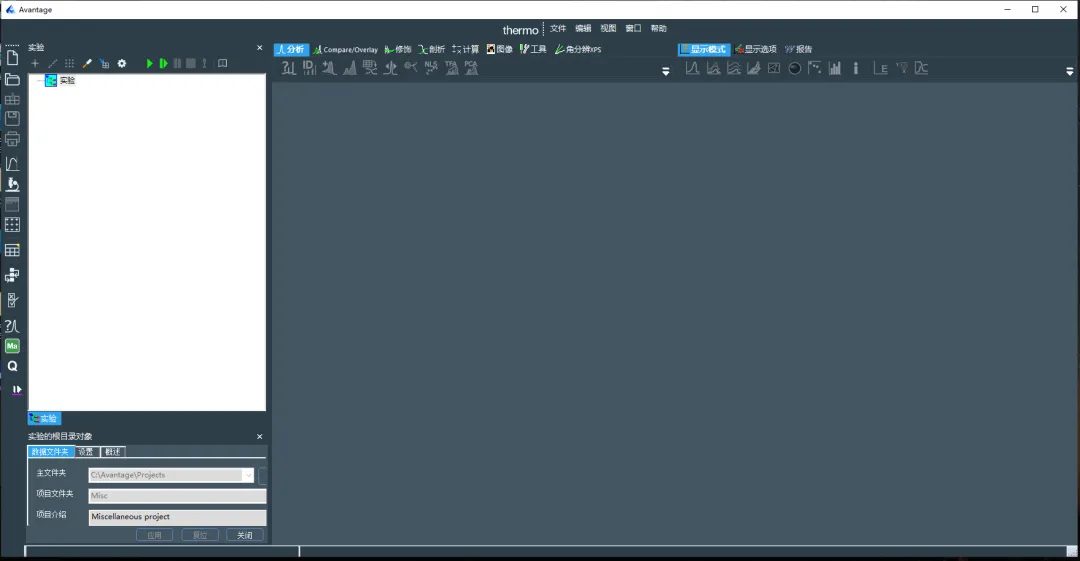This screenshot has width=1080, height=561.
Task: Click the PCA analysis icon
Action: pos(471,68)
